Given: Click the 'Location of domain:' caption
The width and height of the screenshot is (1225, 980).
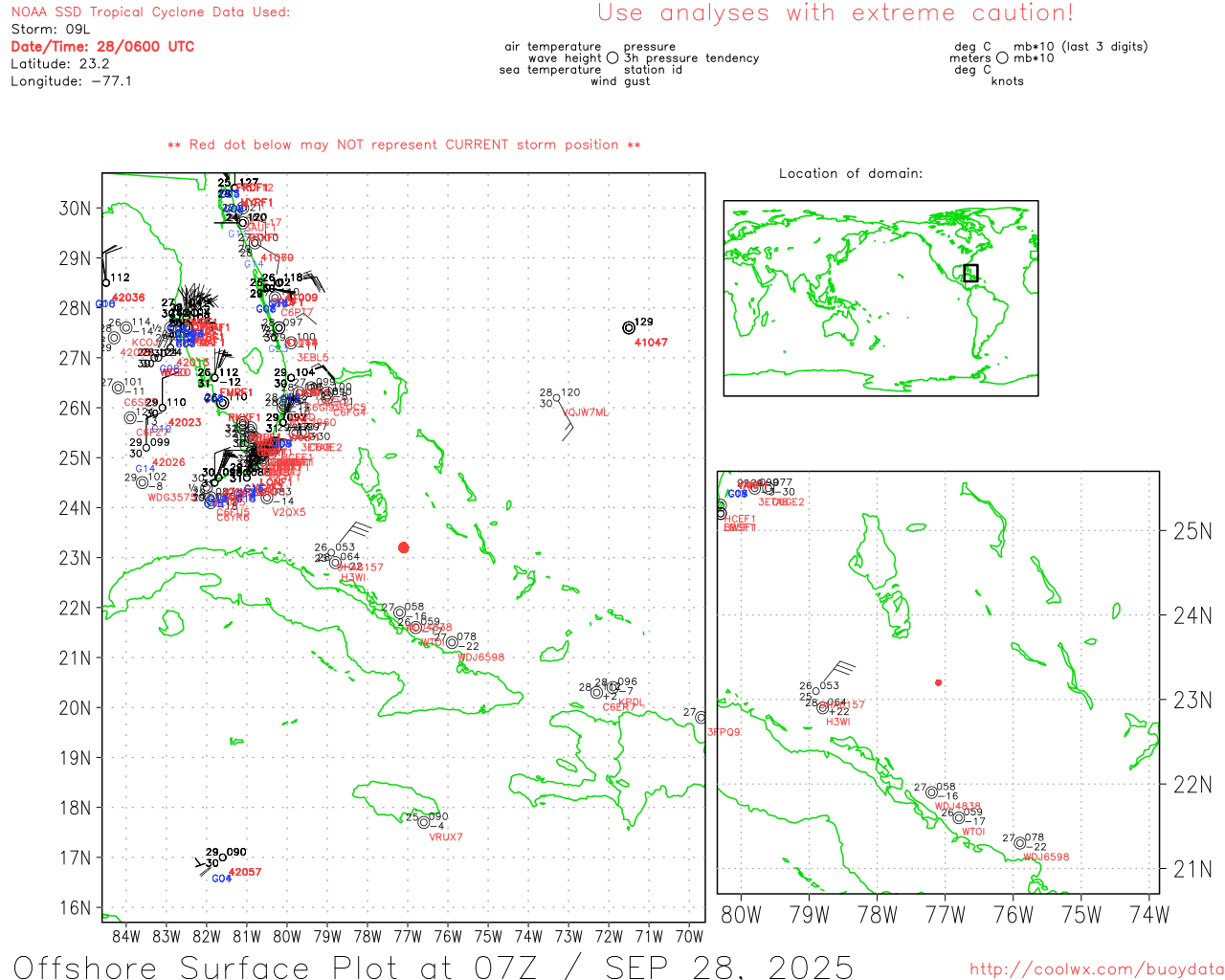Looking at the screenshot, I should 851,173.
